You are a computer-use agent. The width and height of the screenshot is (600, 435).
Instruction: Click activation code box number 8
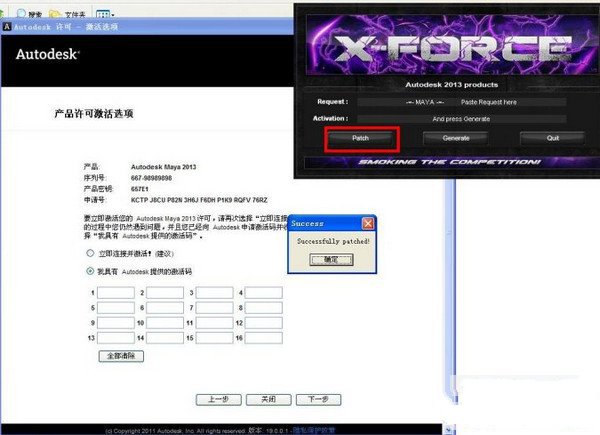point(264,308)
